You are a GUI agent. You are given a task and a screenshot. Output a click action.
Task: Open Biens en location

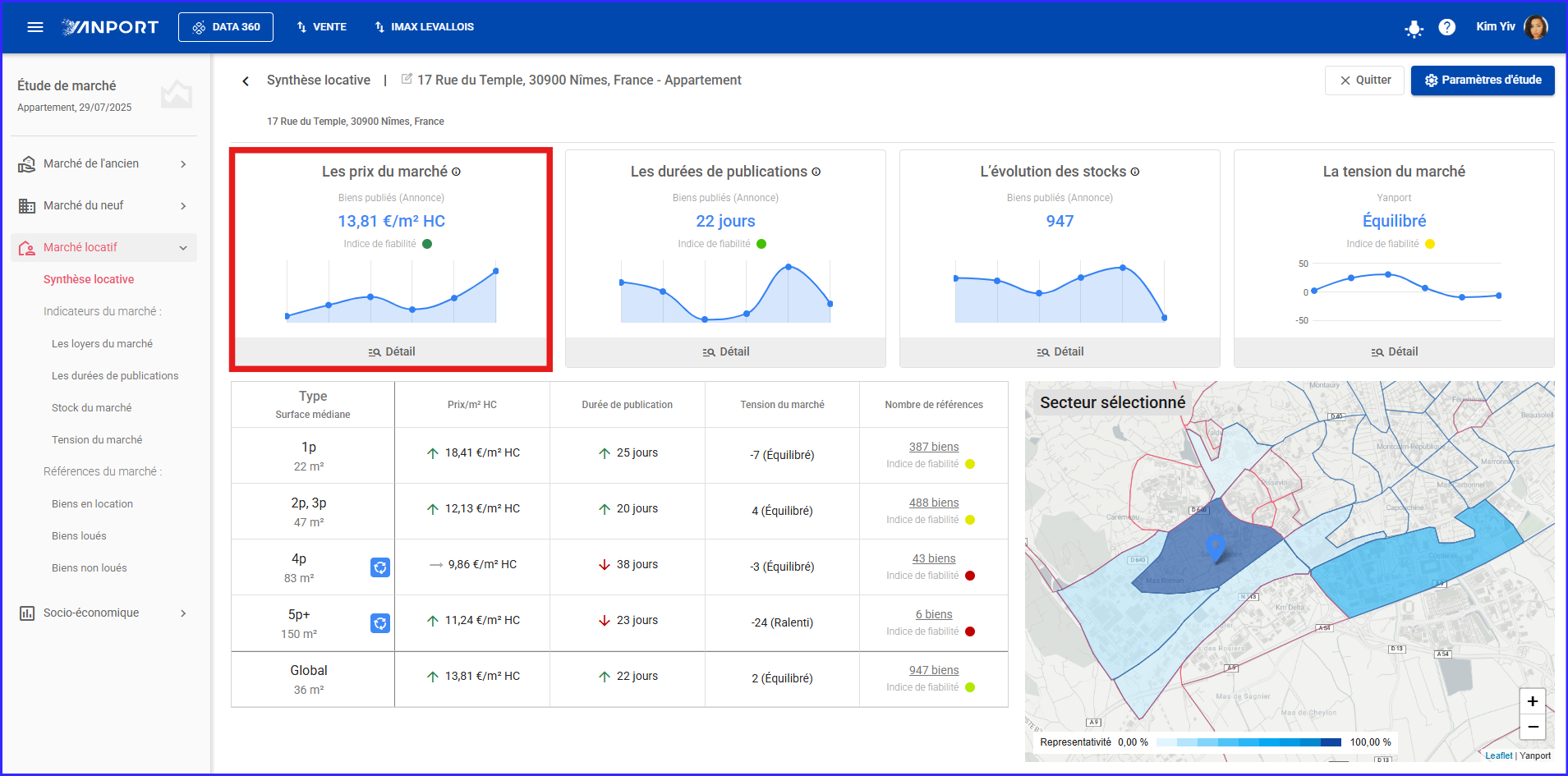tap(92, 504)
